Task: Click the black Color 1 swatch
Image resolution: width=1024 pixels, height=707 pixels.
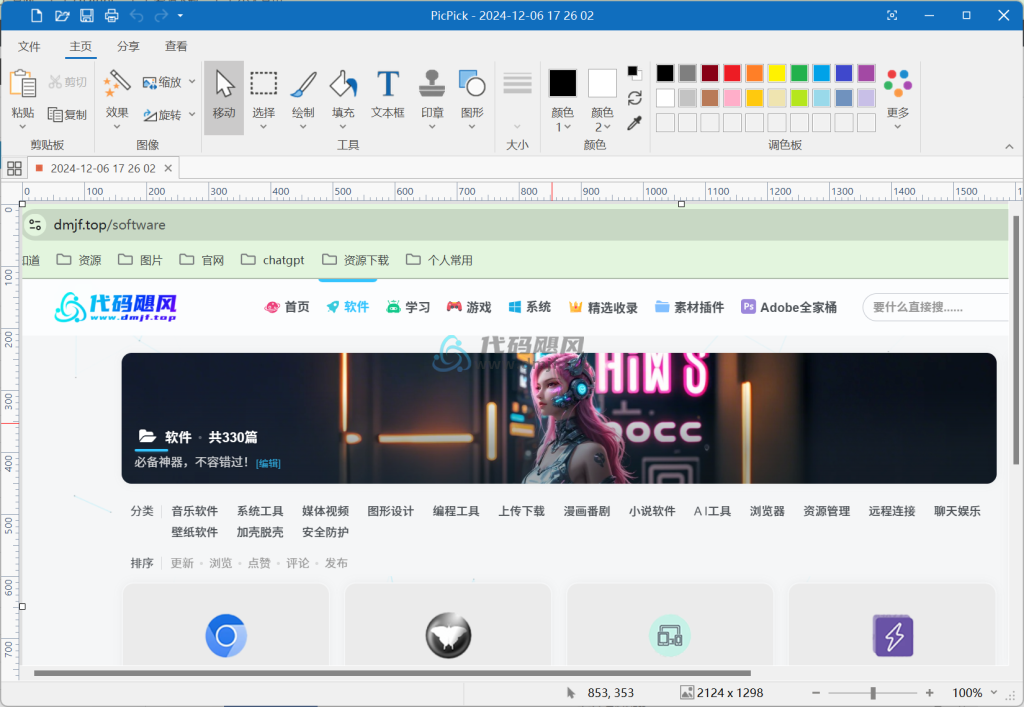Action: click(x=562, y=83)
